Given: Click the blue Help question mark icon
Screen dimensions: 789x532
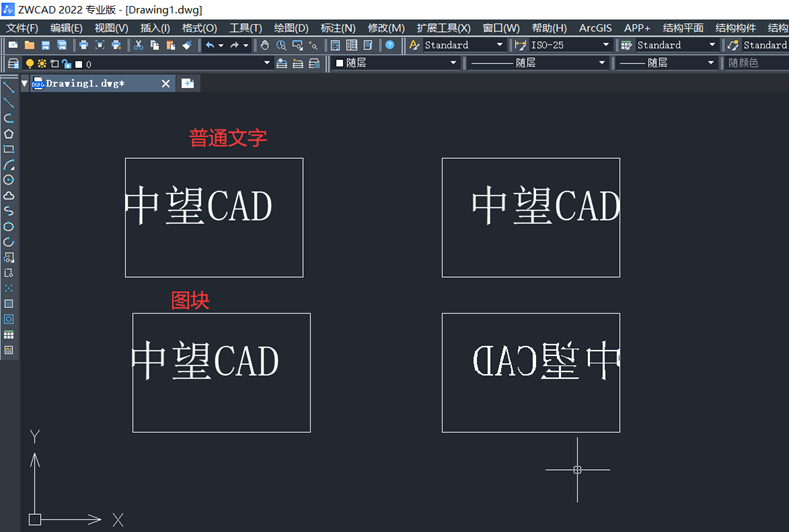Looking at the screenshot, I should tap(389, 45).
